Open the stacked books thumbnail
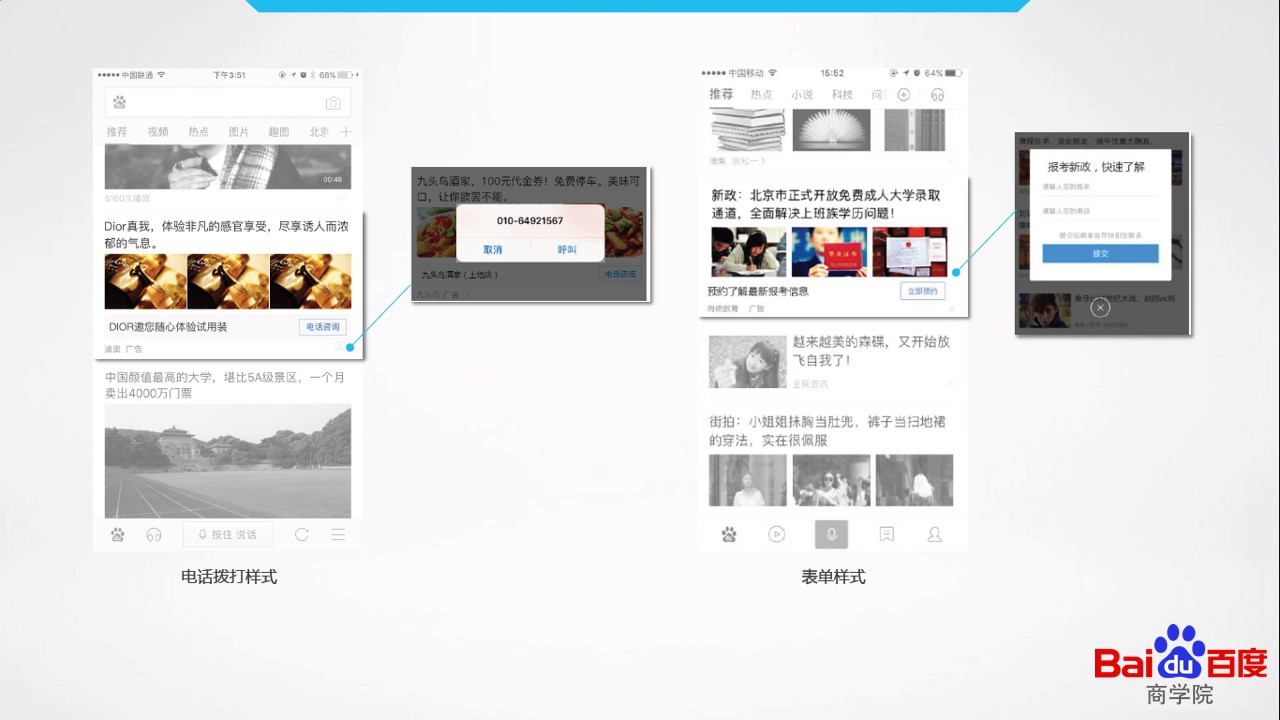This screenshot has height=720, width=1280. [746, 131]
